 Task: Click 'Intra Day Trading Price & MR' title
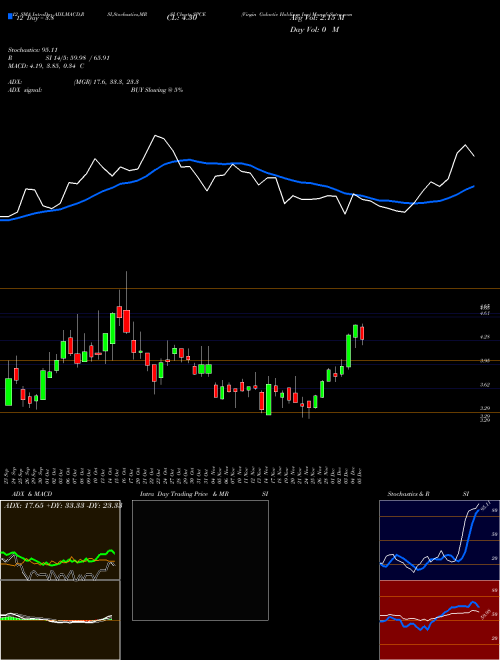click(184, 494)
